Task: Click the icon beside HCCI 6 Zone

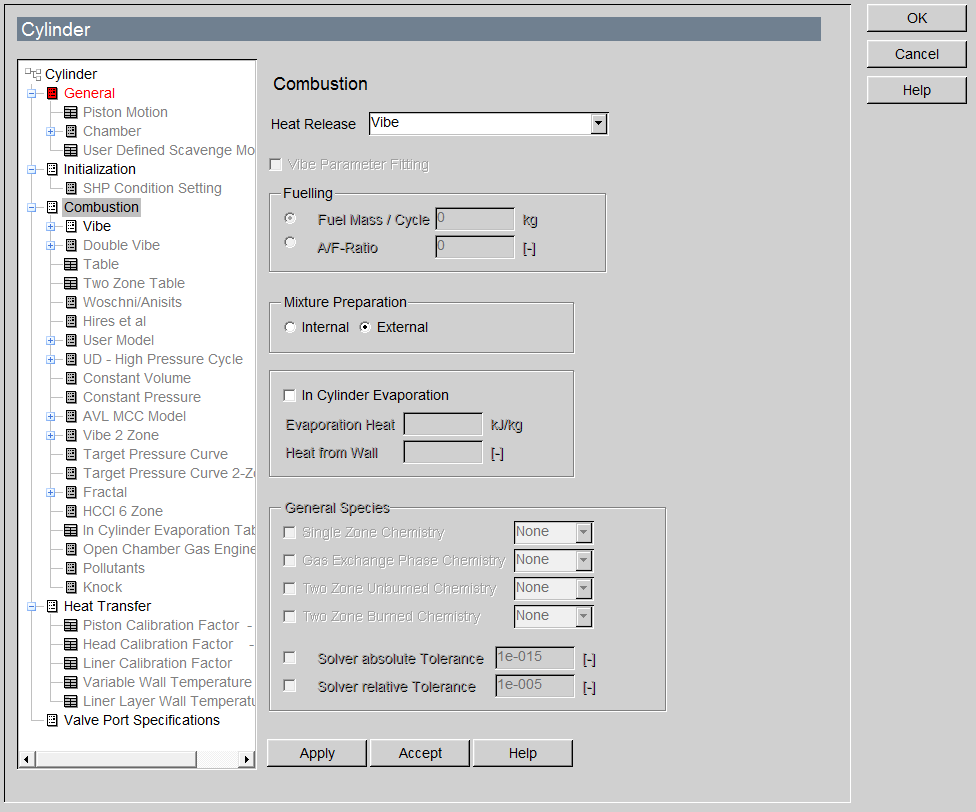Action: click(x=71, y=511)
